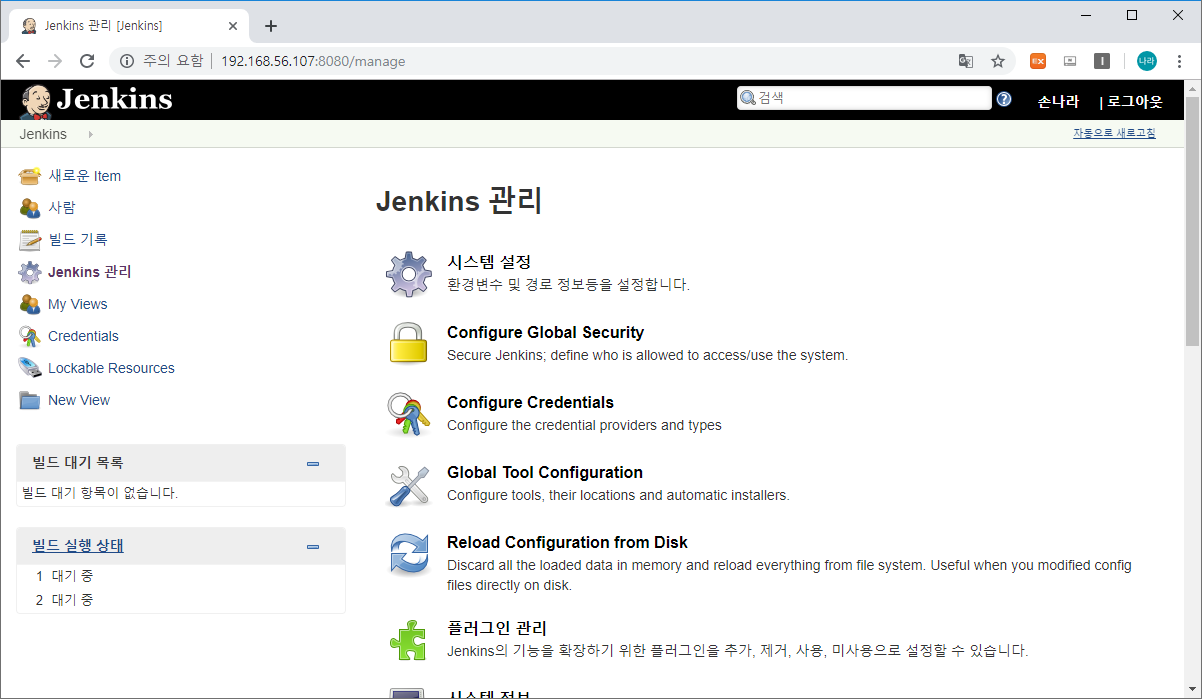This screenshot has width=1202, height=699.
Task: Click the 빌드 실행 상태 title link
Action: click(78, 546)
